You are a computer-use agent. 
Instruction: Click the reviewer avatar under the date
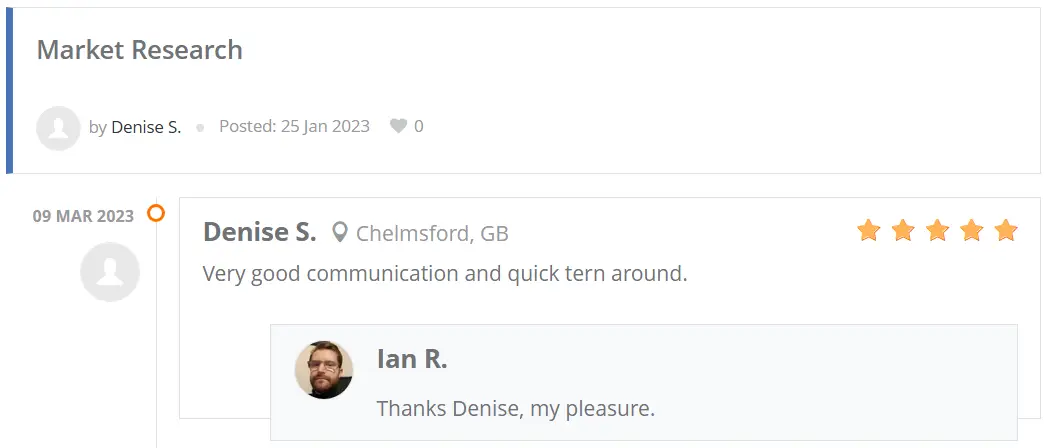pyautogui.click(x=110, y=272)
